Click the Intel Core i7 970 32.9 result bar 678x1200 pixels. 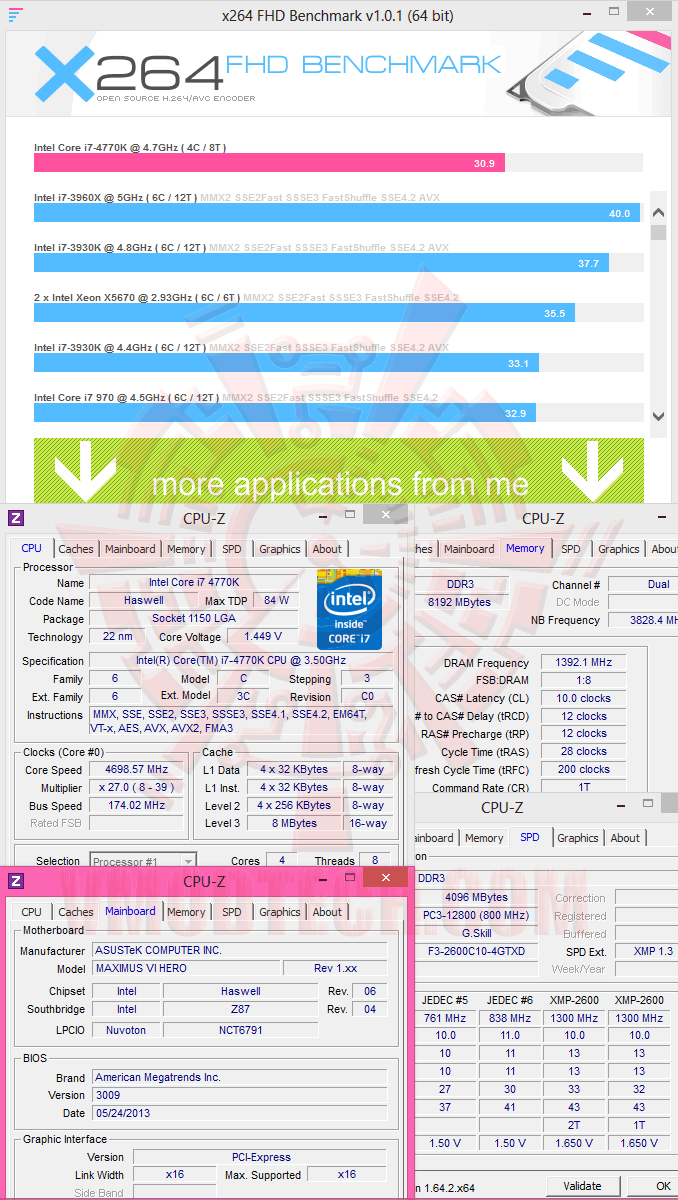(x=285, y=413)
